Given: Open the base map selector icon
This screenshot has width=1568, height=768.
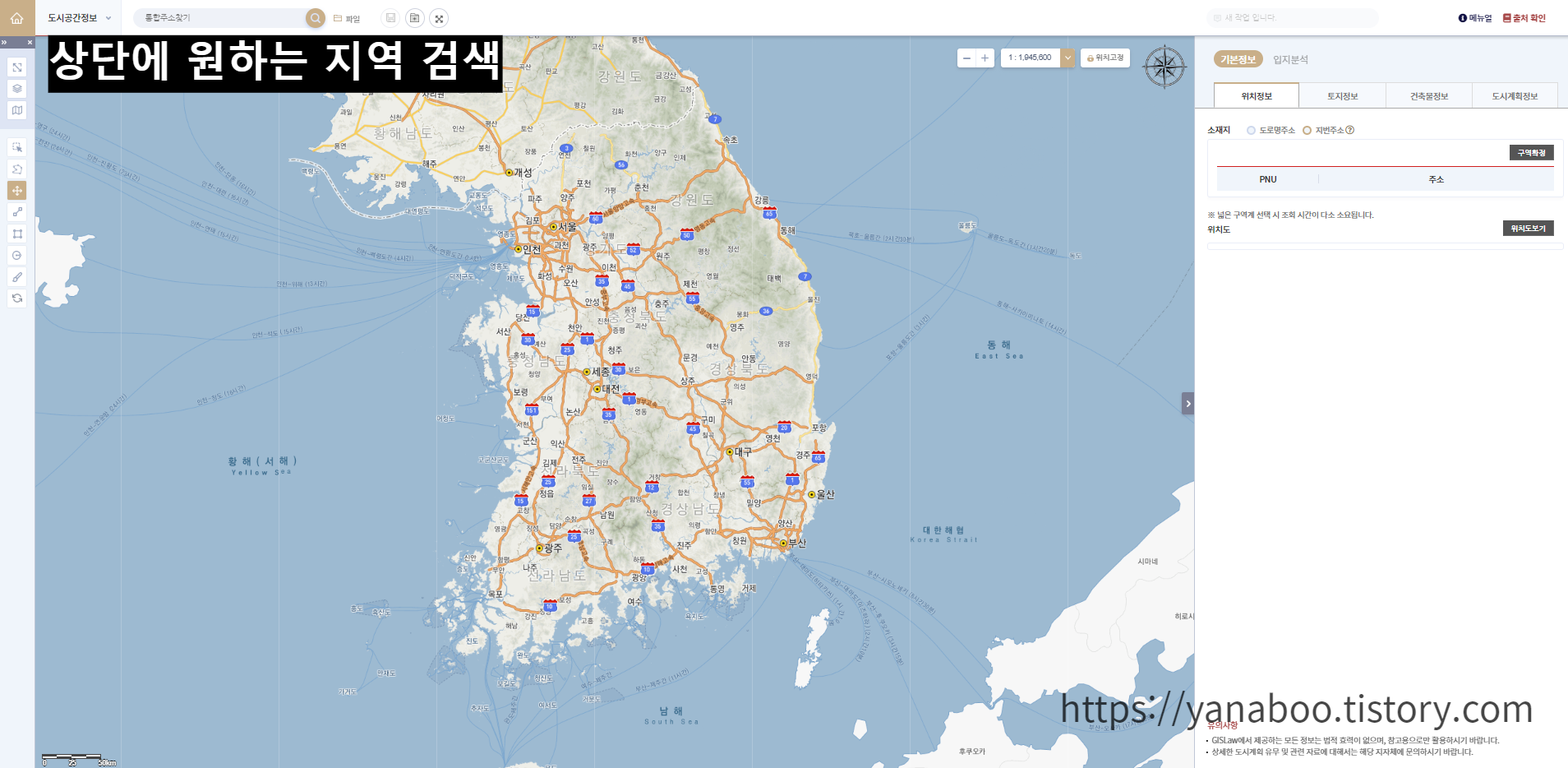Looking at the screenshot, I should [17, 110].
